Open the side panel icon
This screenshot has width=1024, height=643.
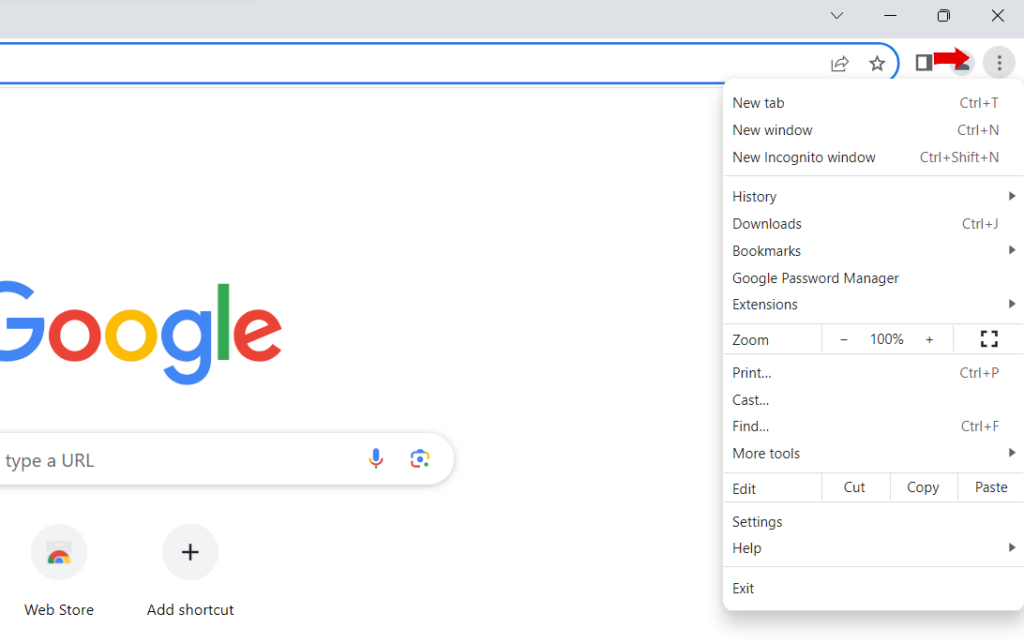pyautogui.click(x=924, y=63)
